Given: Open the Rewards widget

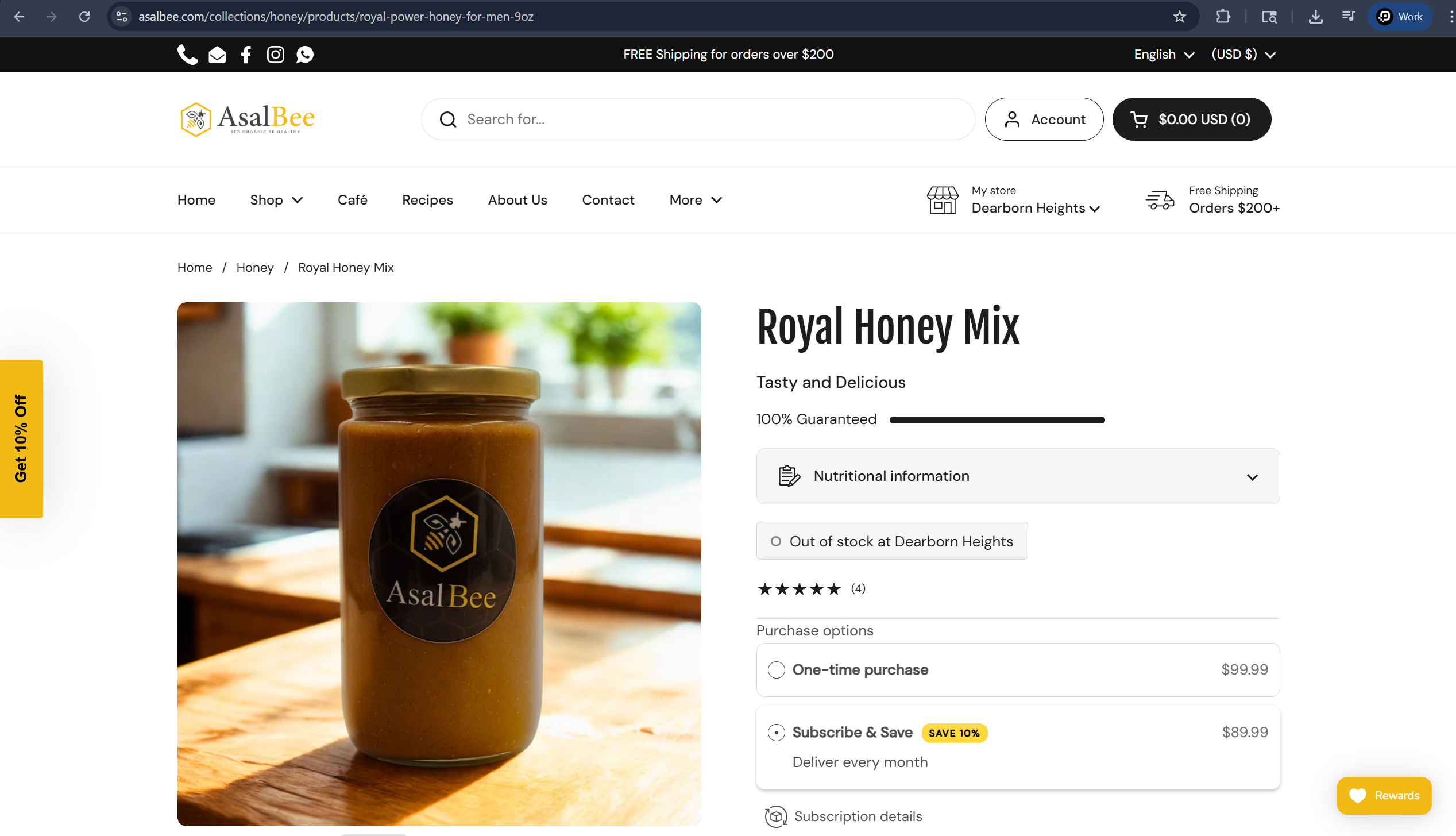Looking at the screenshot, I should coord(1384,796).
